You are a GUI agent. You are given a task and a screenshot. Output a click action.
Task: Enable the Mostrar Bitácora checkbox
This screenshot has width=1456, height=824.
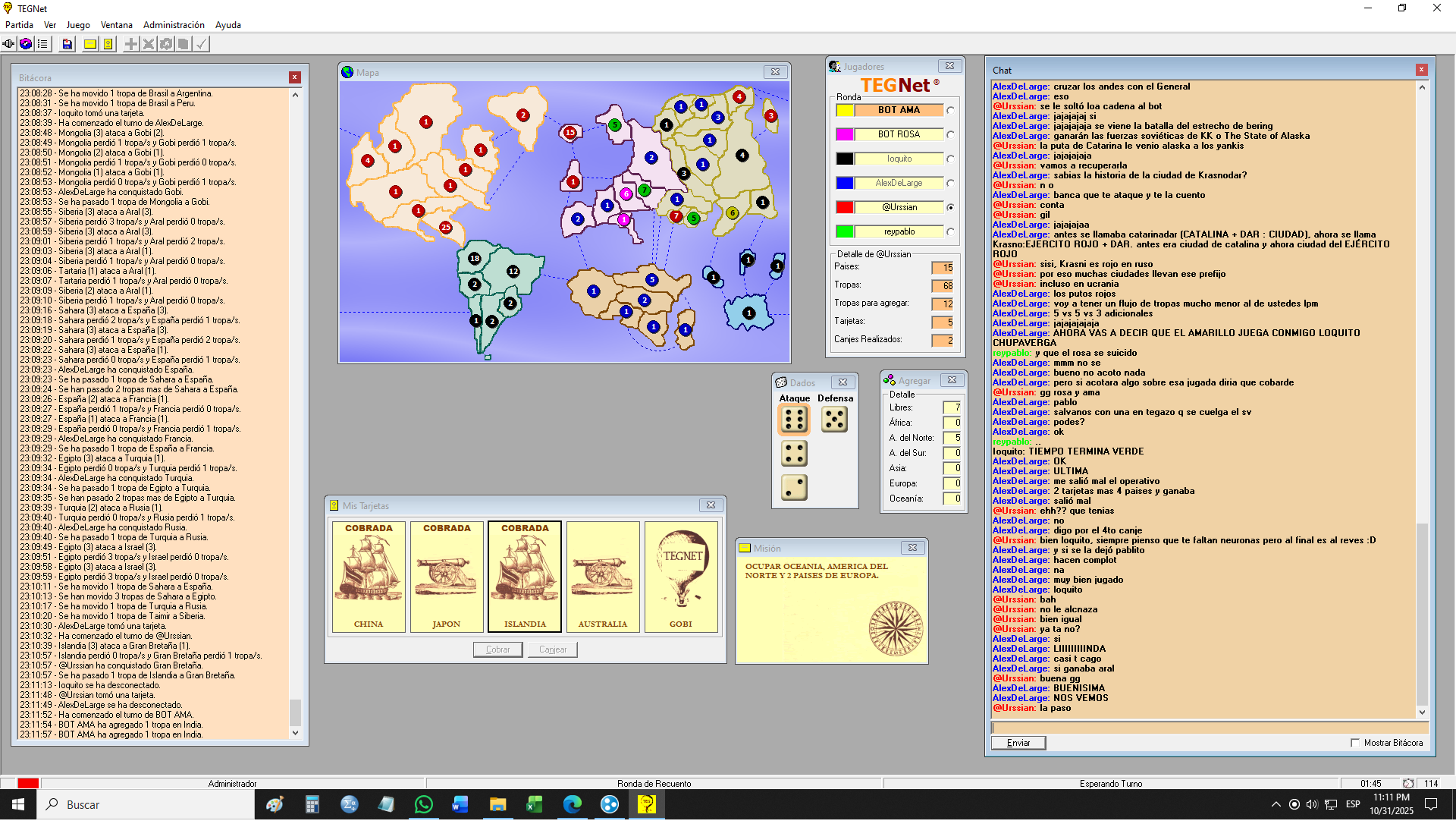tap(1355, 744)
